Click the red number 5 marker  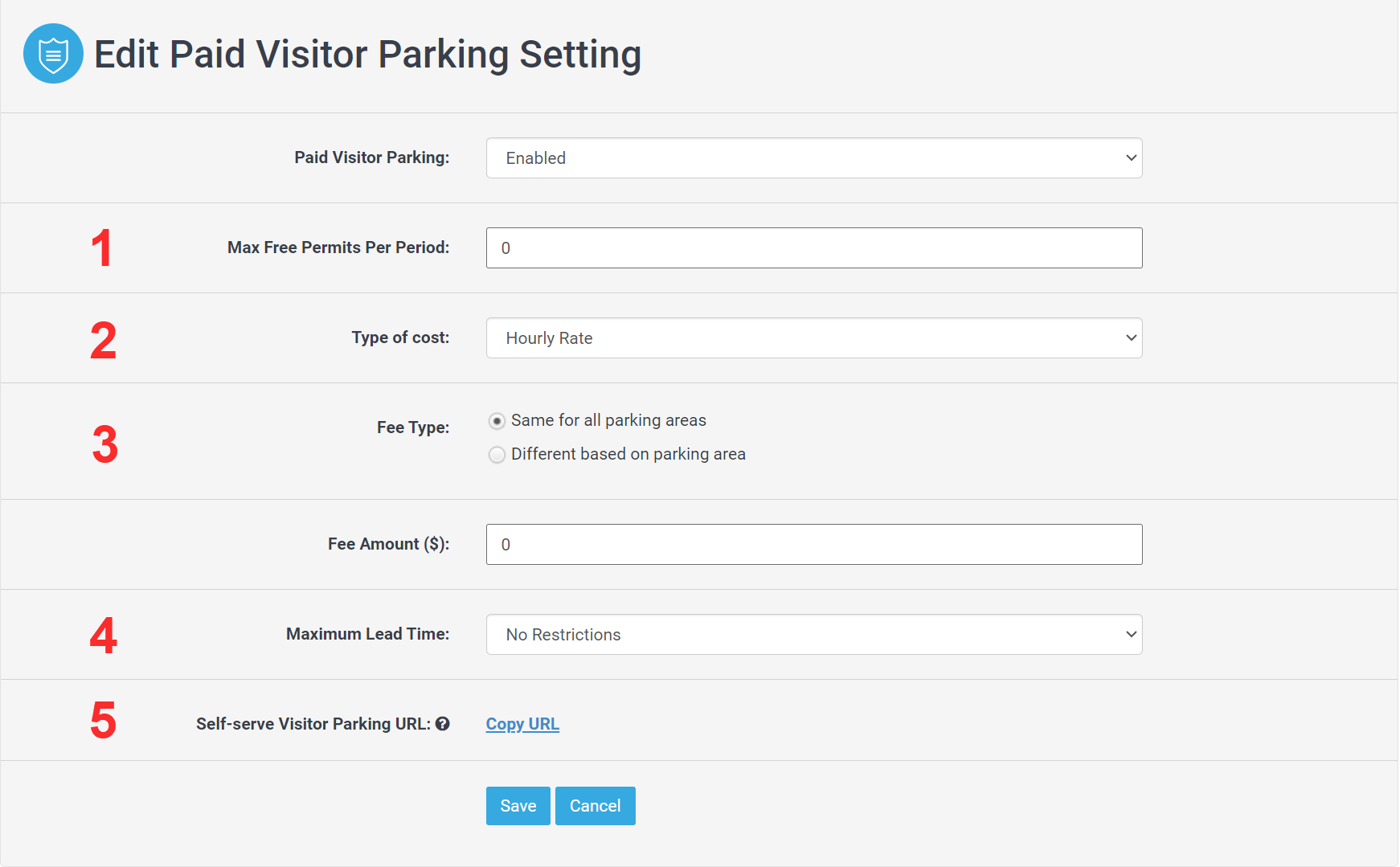point(103,720)
